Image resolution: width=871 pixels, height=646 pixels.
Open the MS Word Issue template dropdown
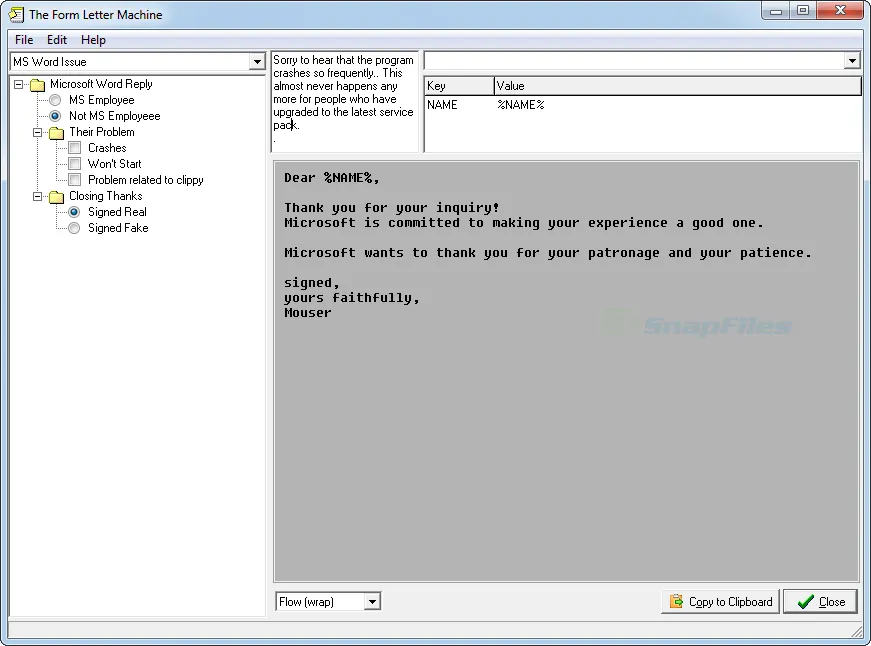point(257,62)
